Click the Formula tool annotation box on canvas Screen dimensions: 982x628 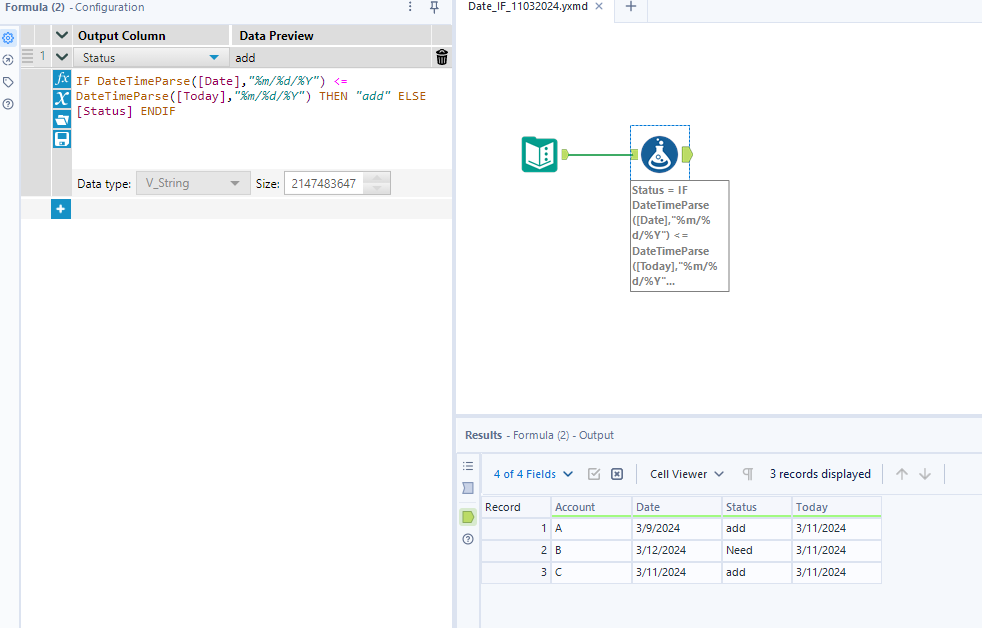coord(680,236)
